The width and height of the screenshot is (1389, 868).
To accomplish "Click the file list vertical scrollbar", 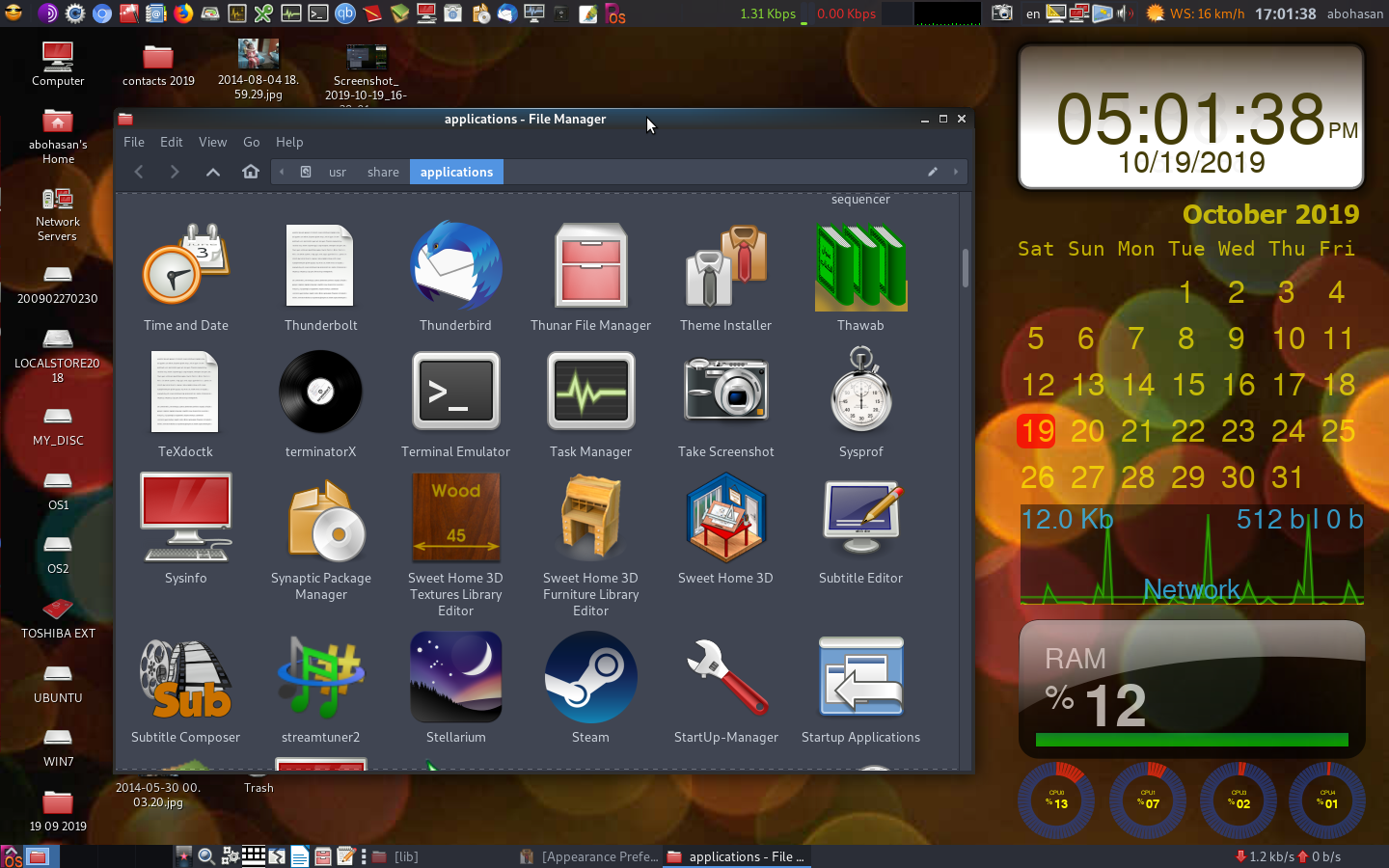I will [x=966, y=268].
